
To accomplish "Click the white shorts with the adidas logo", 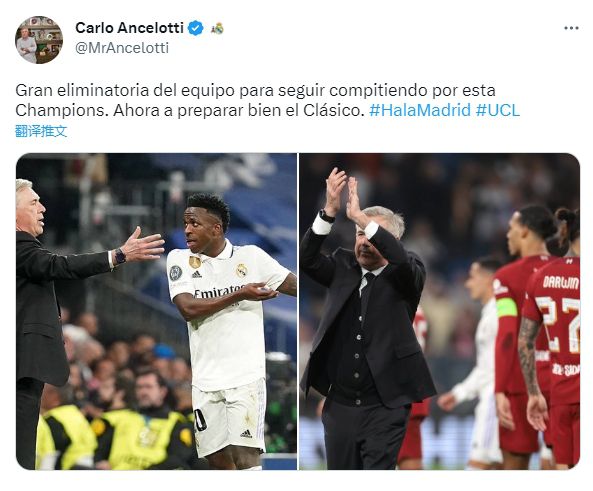I will [x=229, y=416].
